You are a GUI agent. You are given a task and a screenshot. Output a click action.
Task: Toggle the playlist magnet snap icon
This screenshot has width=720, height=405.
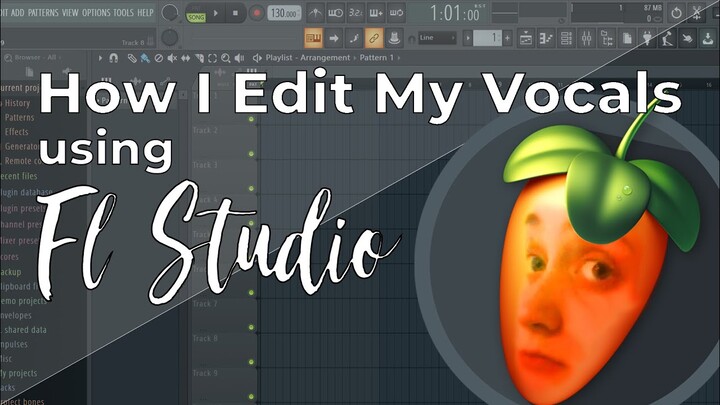[113, 58]
